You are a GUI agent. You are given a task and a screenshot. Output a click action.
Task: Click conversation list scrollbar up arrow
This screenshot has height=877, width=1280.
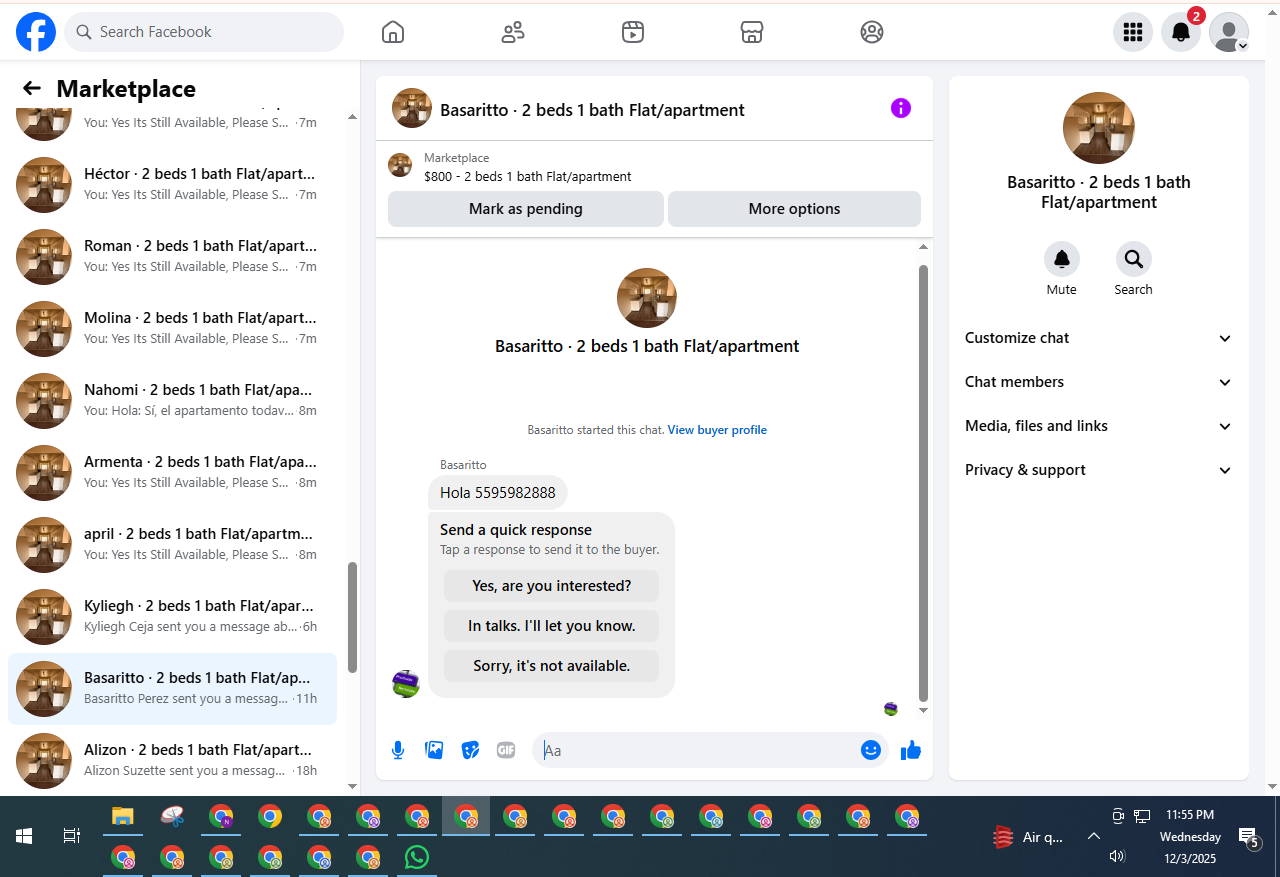[x=352, y=117]
